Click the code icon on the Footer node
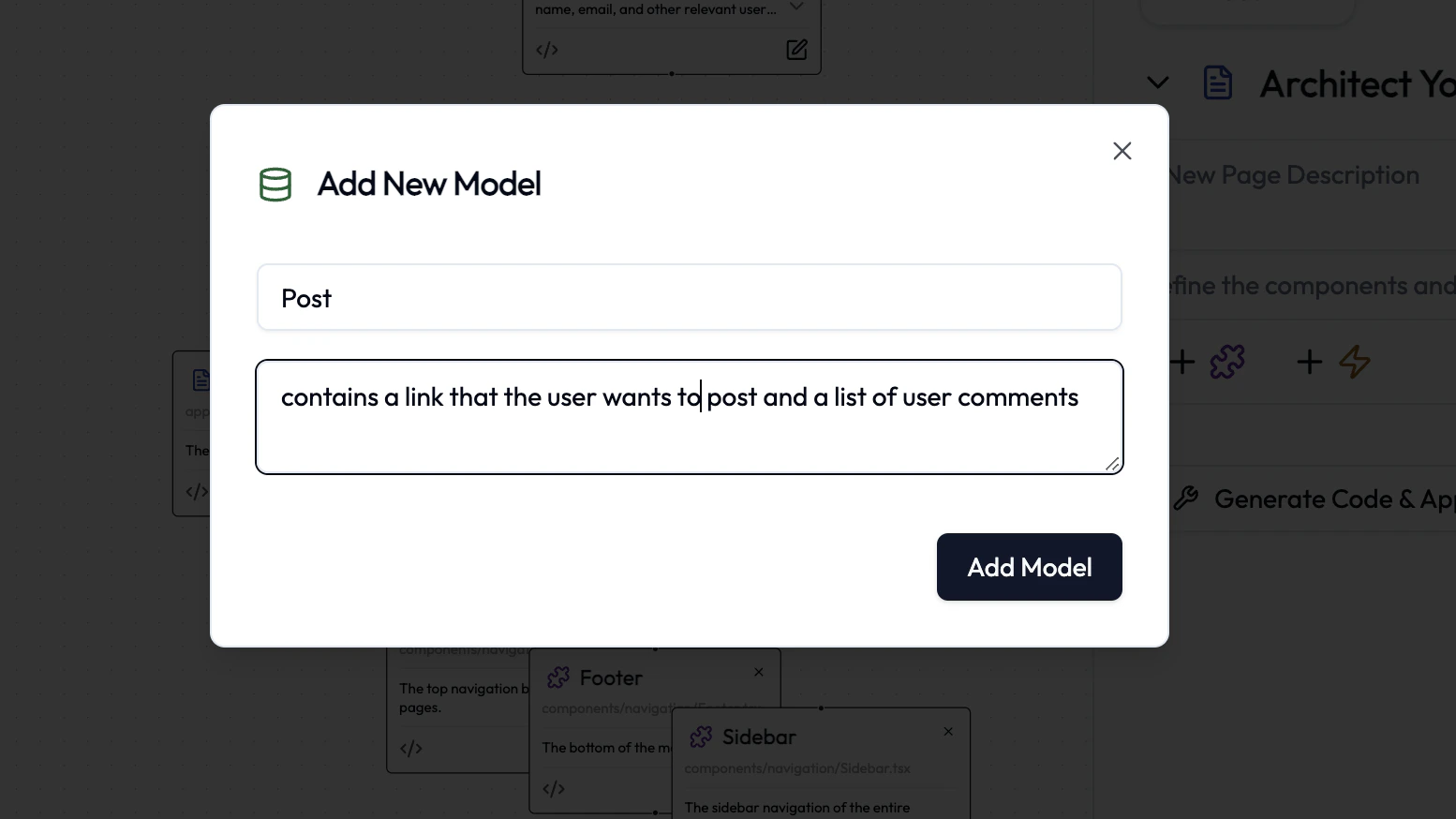 [553, 789]
